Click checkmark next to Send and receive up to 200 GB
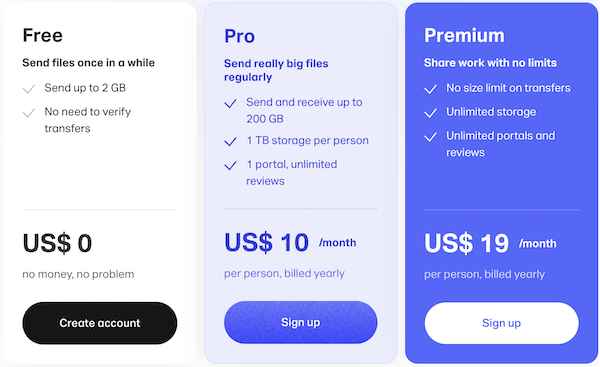This screenshot has height=367, width=600. coord(230,103)
